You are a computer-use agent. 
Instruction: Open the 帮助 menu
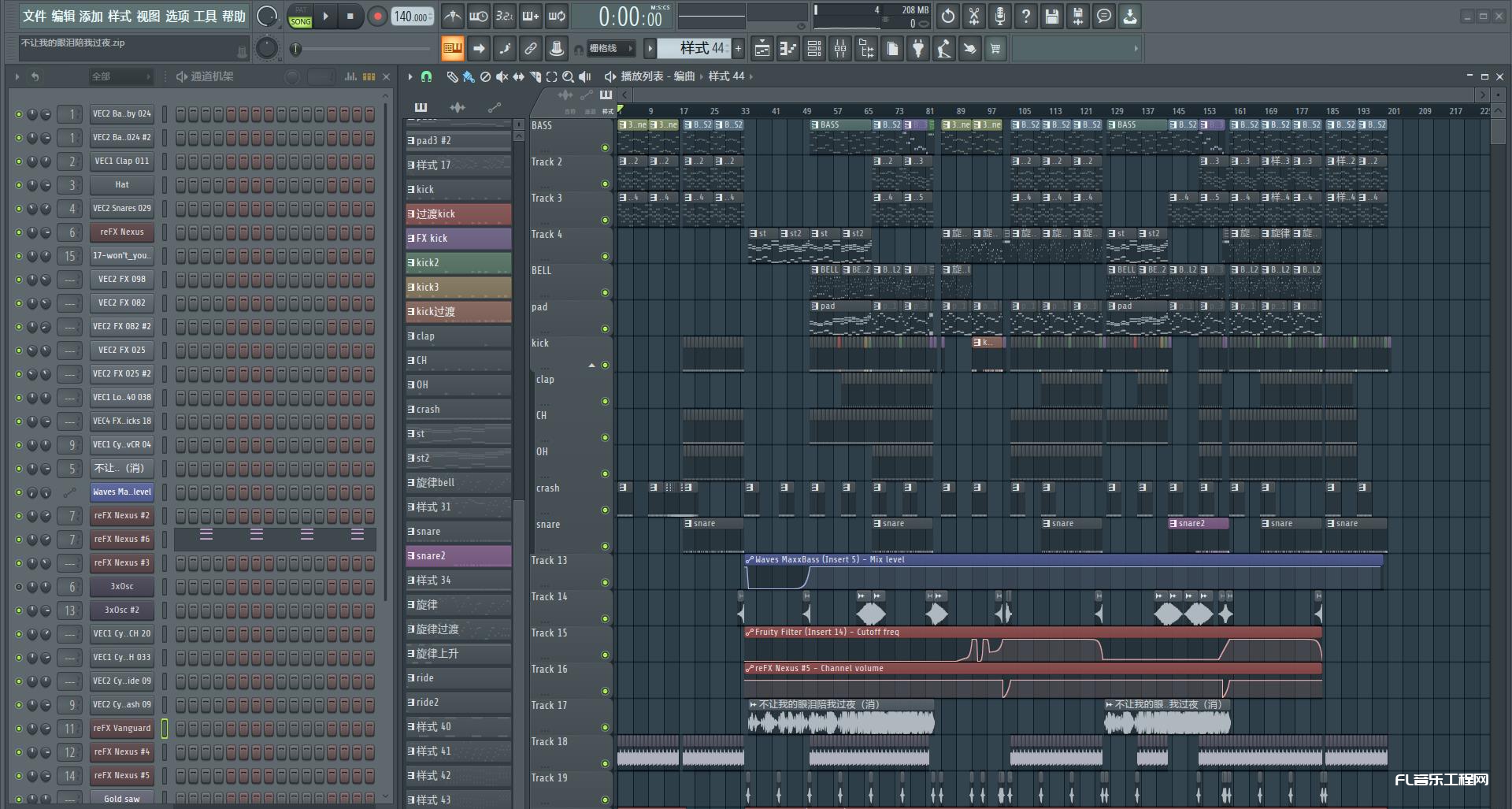[233, 16]
